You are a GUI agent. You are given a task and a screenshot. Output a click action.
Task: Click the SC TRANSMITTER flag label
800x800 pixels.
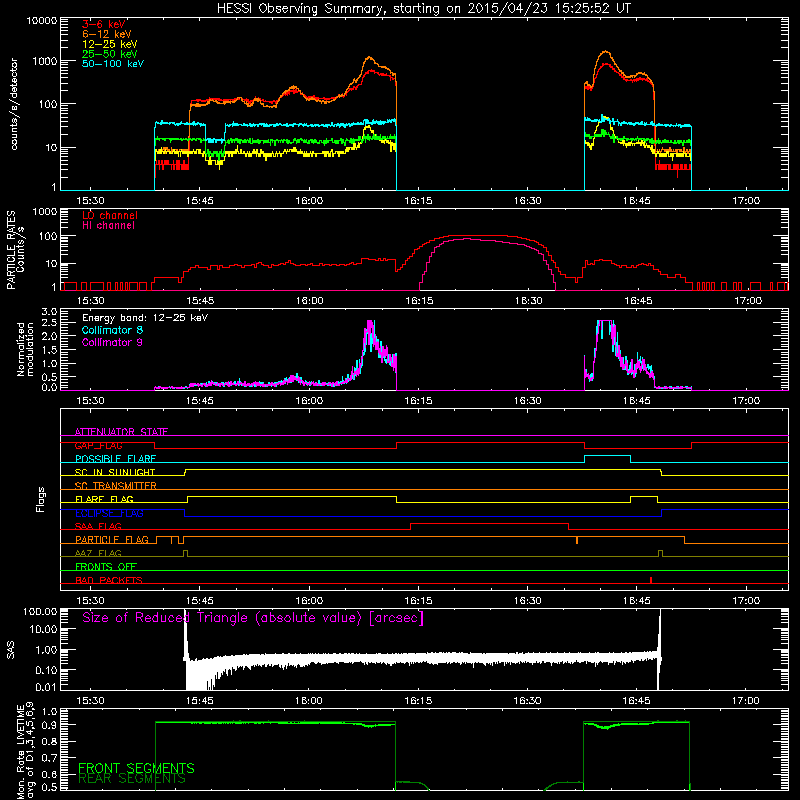tap(116, 486)
